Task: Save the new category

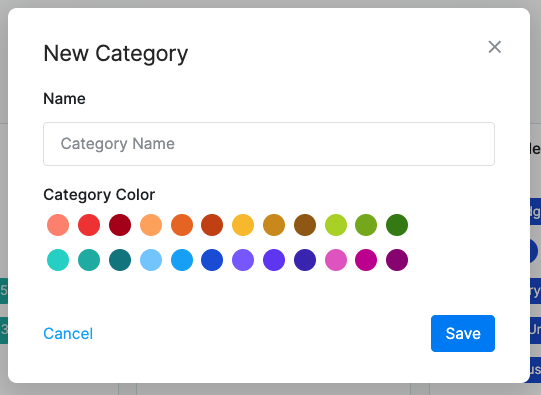Action: tap(463, 333)
